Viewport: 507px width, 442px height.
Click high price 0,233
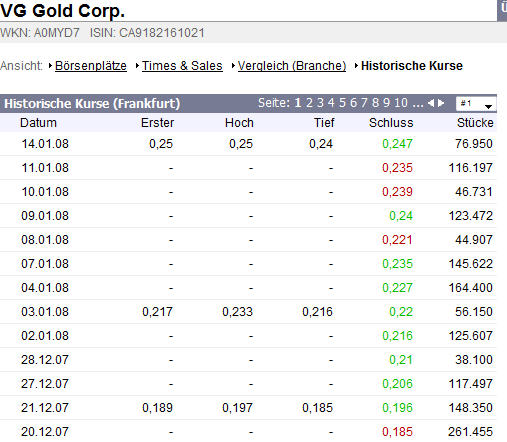(237, 312)
